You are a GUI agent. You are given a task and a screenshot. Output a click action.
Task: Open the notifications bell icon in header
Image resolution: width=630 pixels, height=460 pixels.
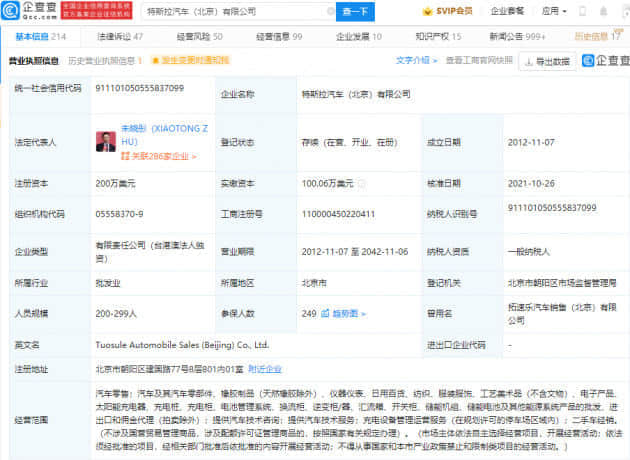coord(603,11)
